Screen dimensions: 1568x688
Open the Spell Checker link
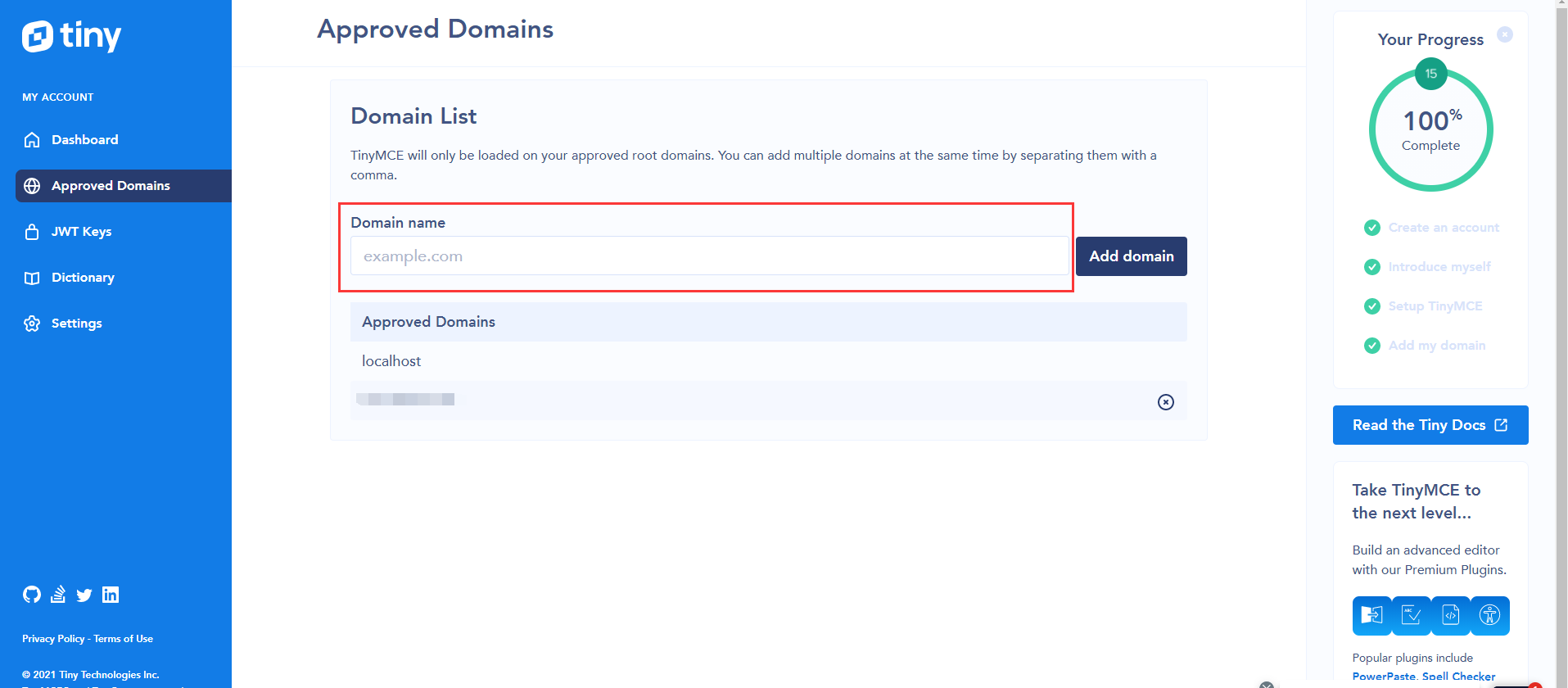(x=1459, y=677)
